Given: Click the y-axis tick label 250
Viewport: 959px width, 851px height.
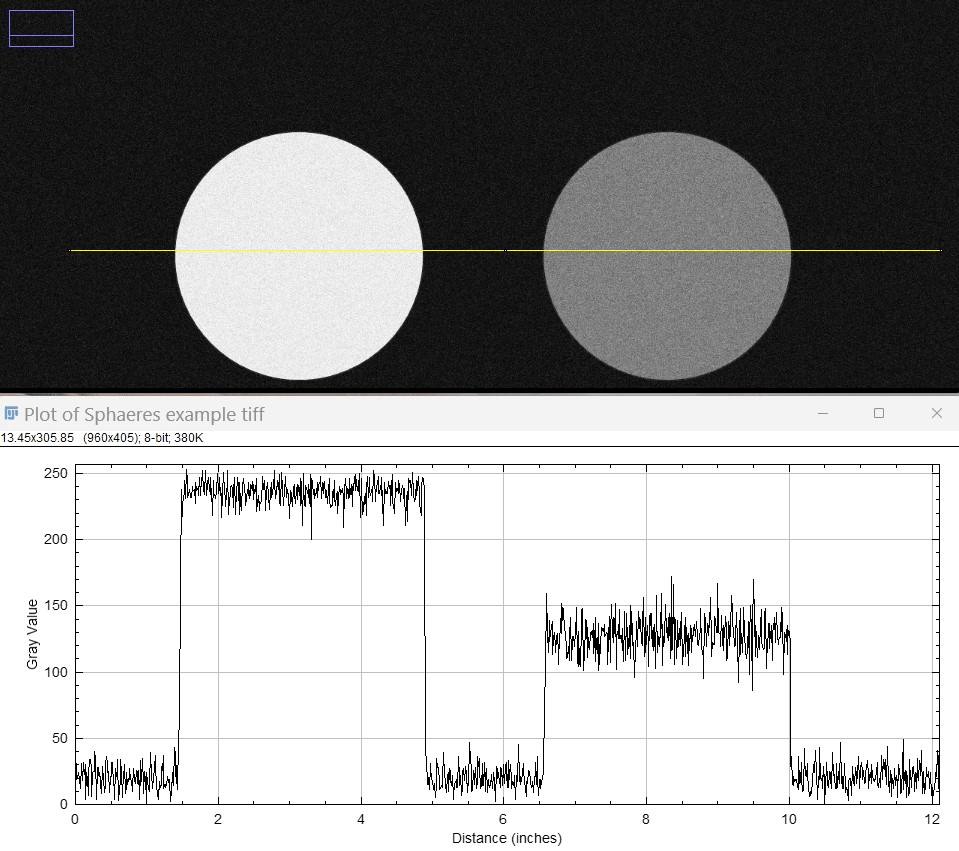Looking at the screenshot, I should pyautogui.click(x=56, y=473).
